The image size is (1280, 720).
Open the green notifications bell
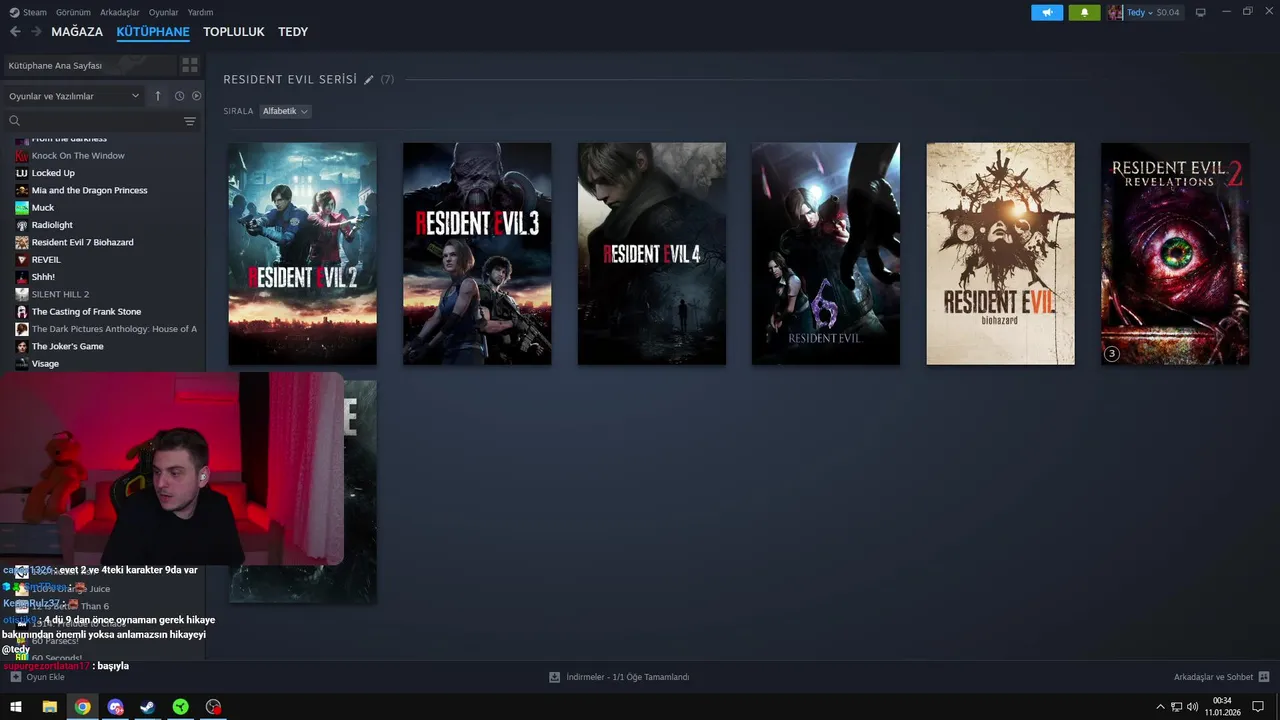1084,12
